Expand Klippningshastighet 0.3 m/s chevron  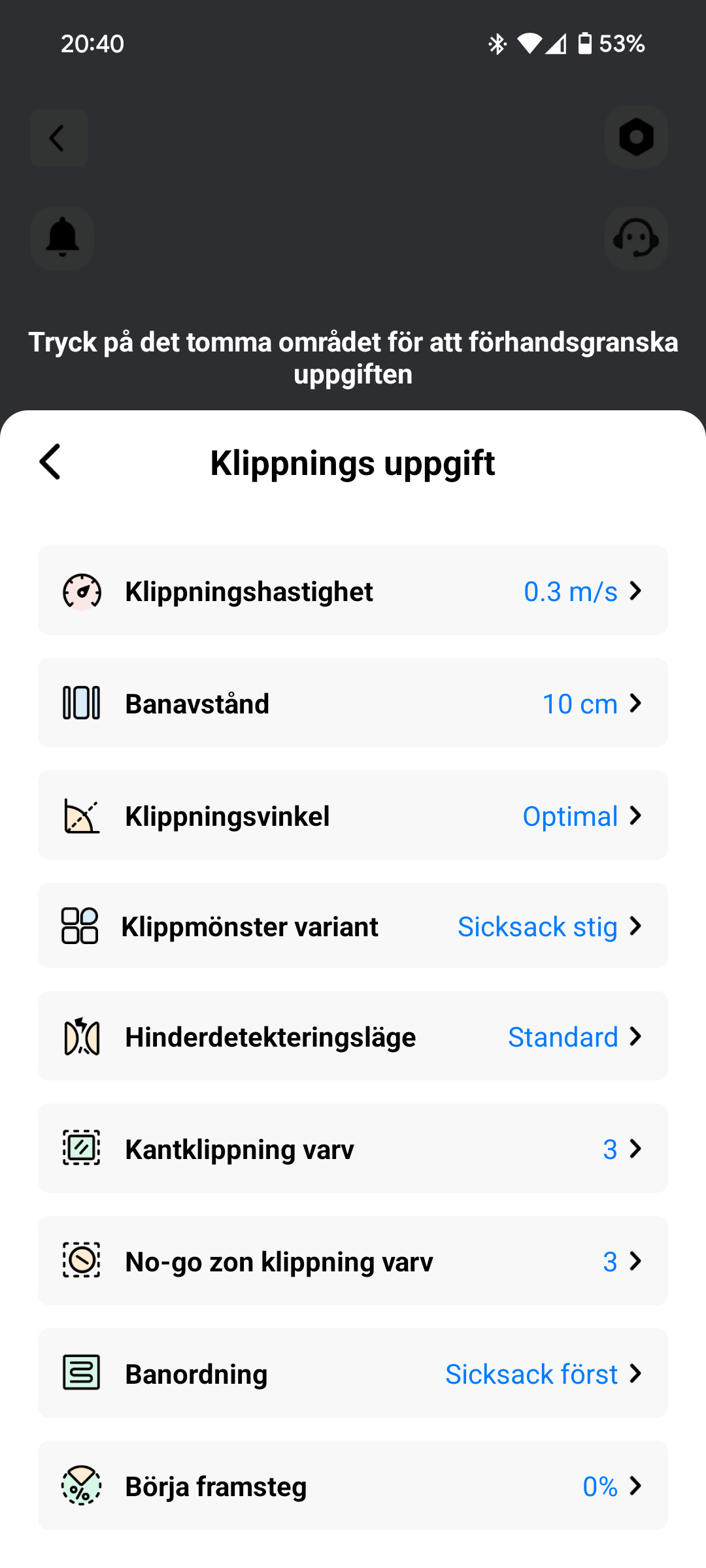pyautogui.click(x=635, y=591)
